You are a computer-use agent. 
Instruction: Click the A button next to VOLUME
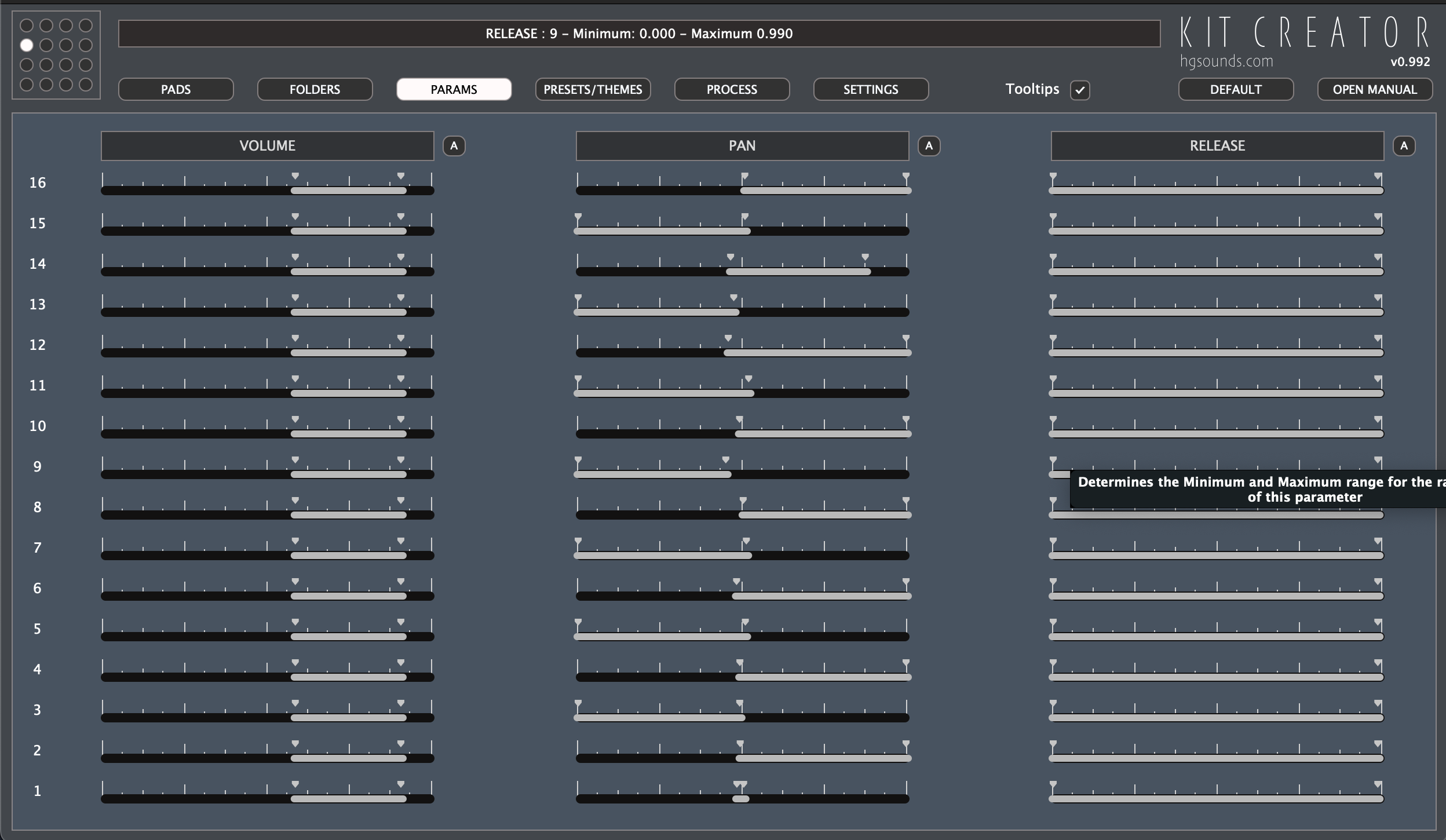(454, 145)
